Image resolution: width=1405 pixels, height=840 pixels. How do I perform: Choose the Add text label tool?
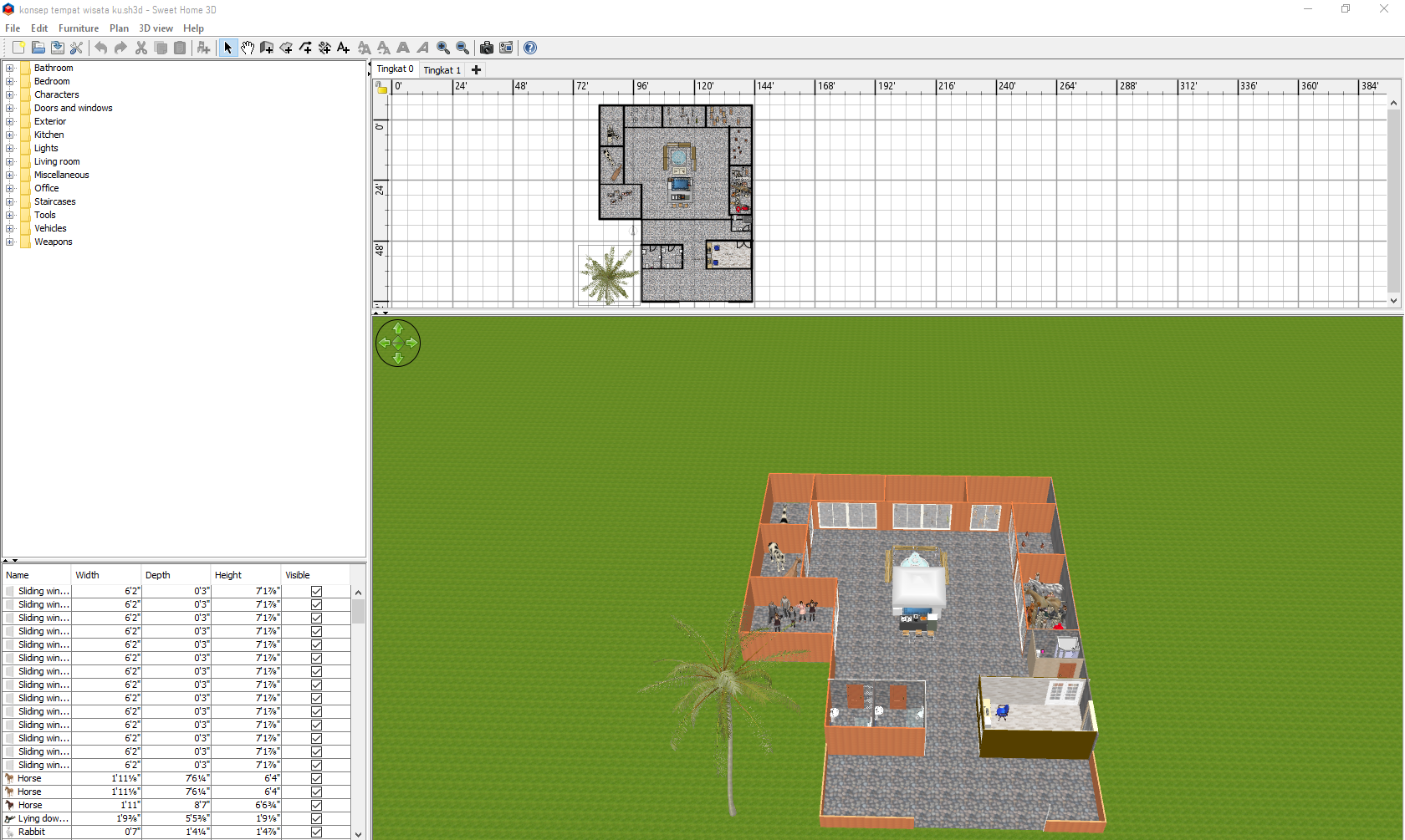click(343, 48)
